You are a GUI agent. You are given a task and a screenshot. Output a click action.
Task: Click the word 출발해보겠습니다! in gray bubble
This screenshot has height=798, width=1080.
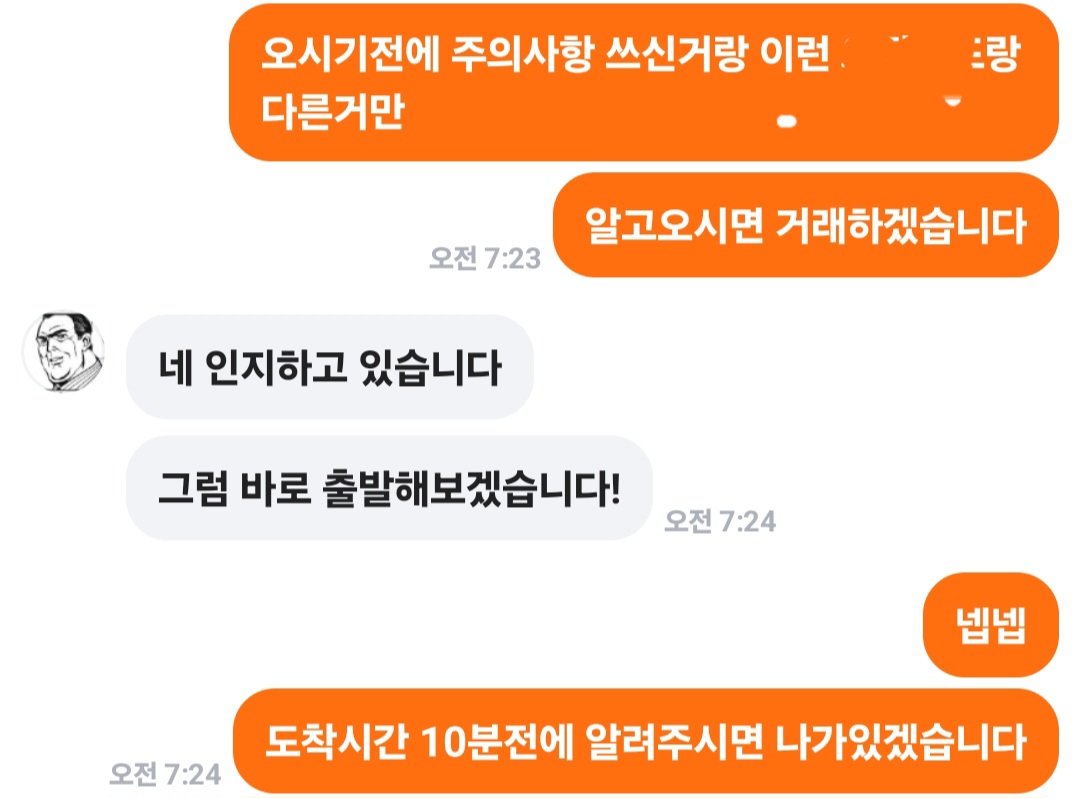pos(472,489)
